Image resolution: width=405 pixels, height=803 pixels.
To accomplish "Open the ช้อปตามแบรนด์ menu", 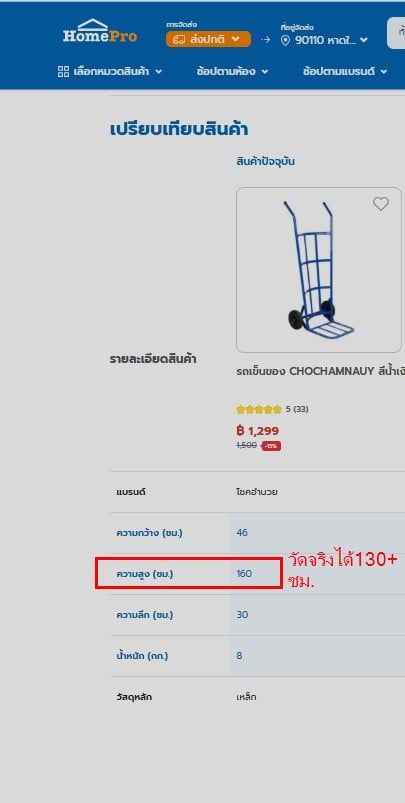I will [345, 71].
